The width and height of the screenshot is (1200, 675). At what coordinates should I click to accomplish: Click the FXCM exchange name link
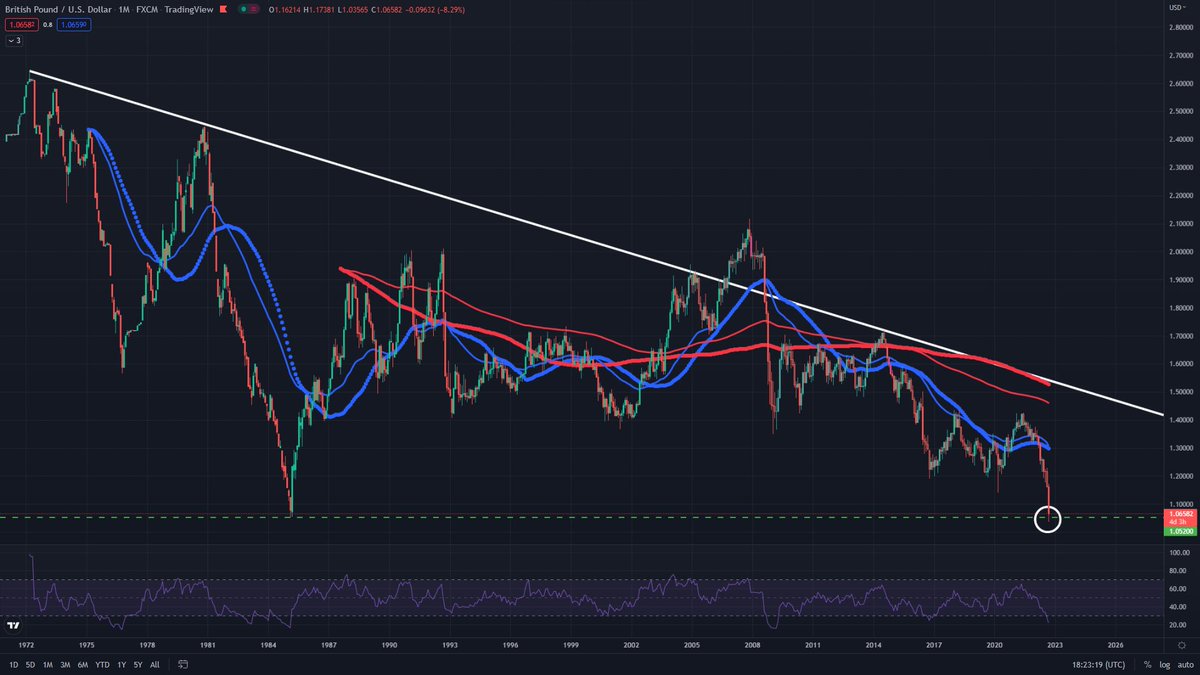pyautogui.click(x=146, y=9)
